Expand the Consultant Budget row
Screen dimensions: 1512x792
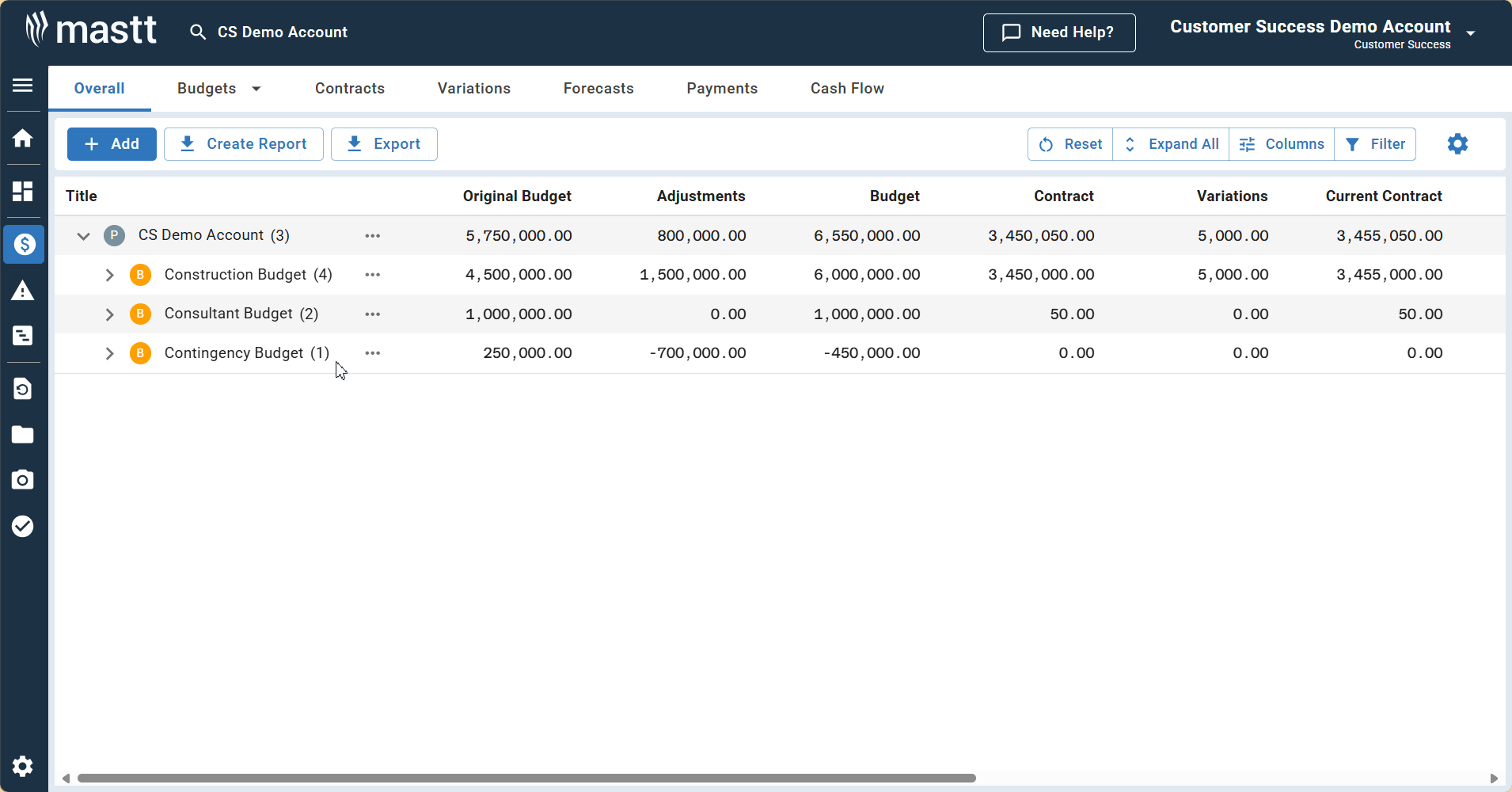tap(110, 314)
